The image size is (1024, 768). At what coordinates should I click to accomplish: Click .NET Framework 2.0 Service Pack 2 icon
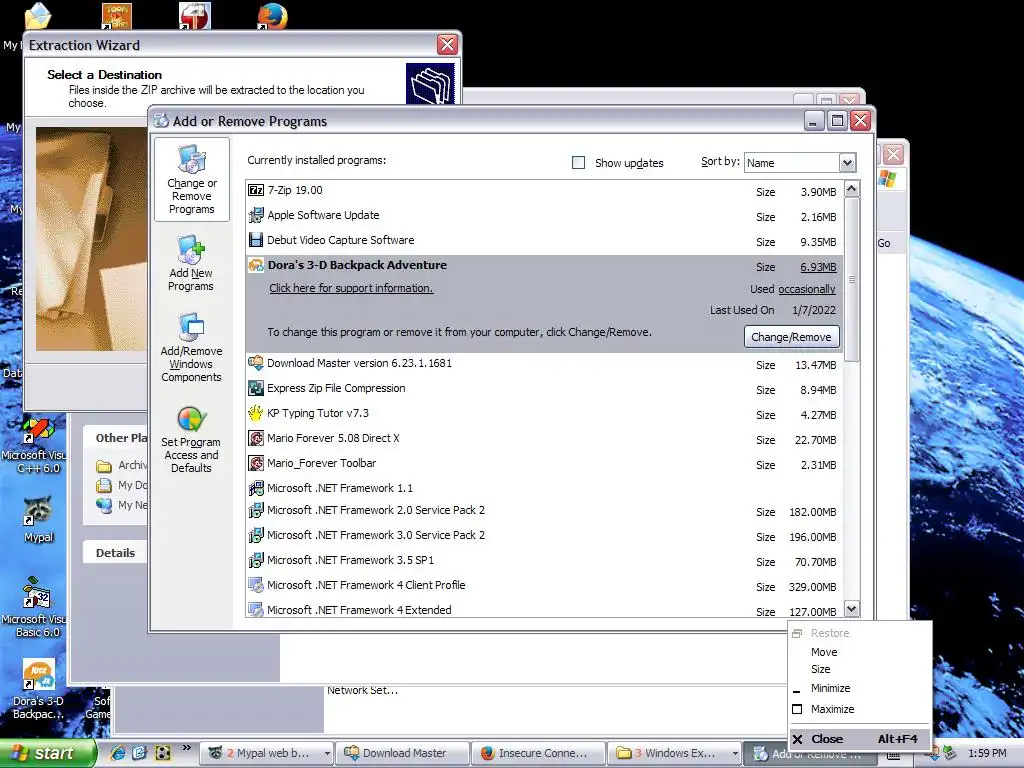(x=256, y=510)
